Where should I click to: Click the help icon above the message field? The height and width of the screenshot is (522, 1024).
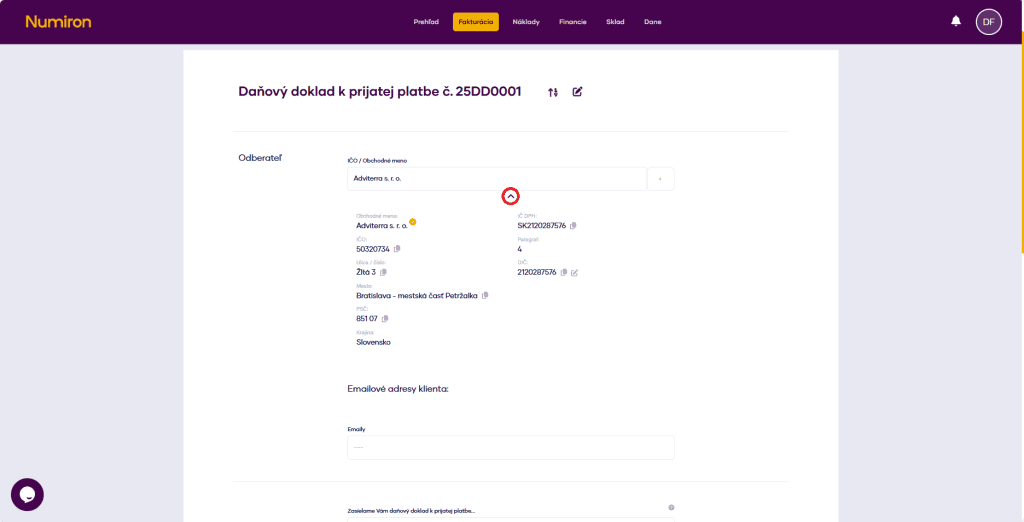click(x=671, y=507)
